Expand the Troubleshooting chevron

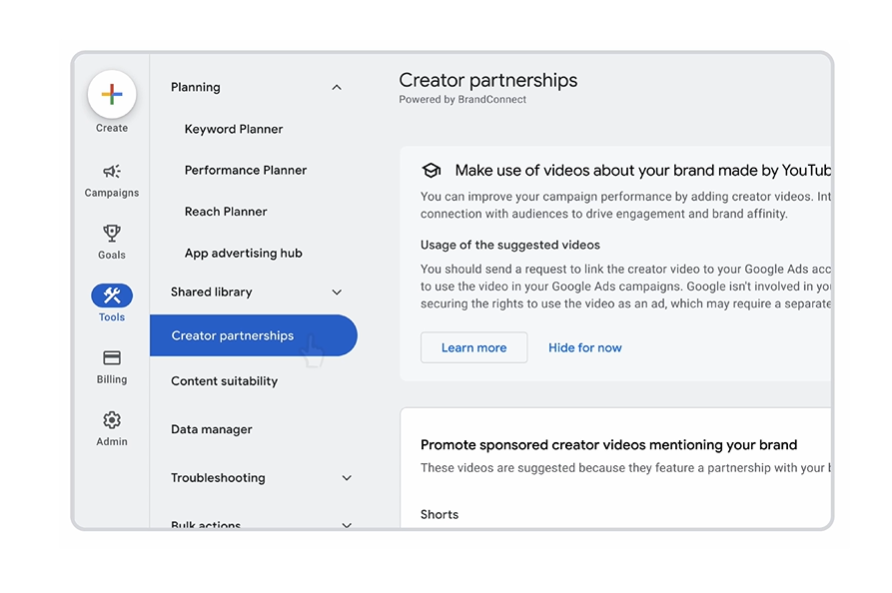click(x=346, y=478)
